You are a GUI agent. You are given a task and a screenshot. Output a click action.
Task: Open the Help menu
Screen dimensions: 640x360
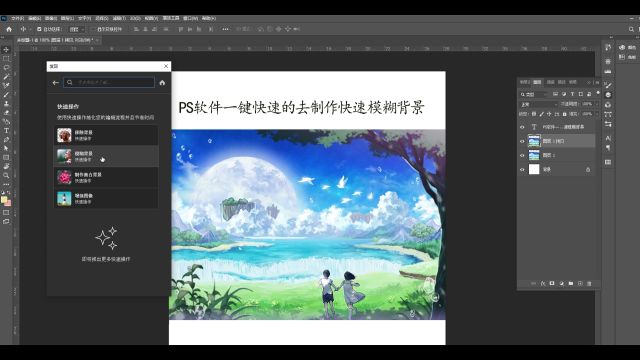(x=209, y=18)
